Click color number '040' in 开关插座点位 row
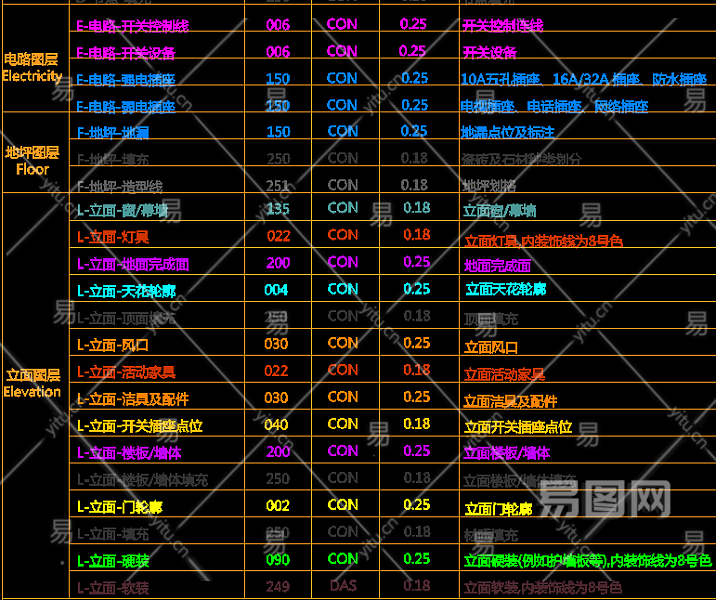The width and height of the screenshot is (716, 600). coord(276,425)
